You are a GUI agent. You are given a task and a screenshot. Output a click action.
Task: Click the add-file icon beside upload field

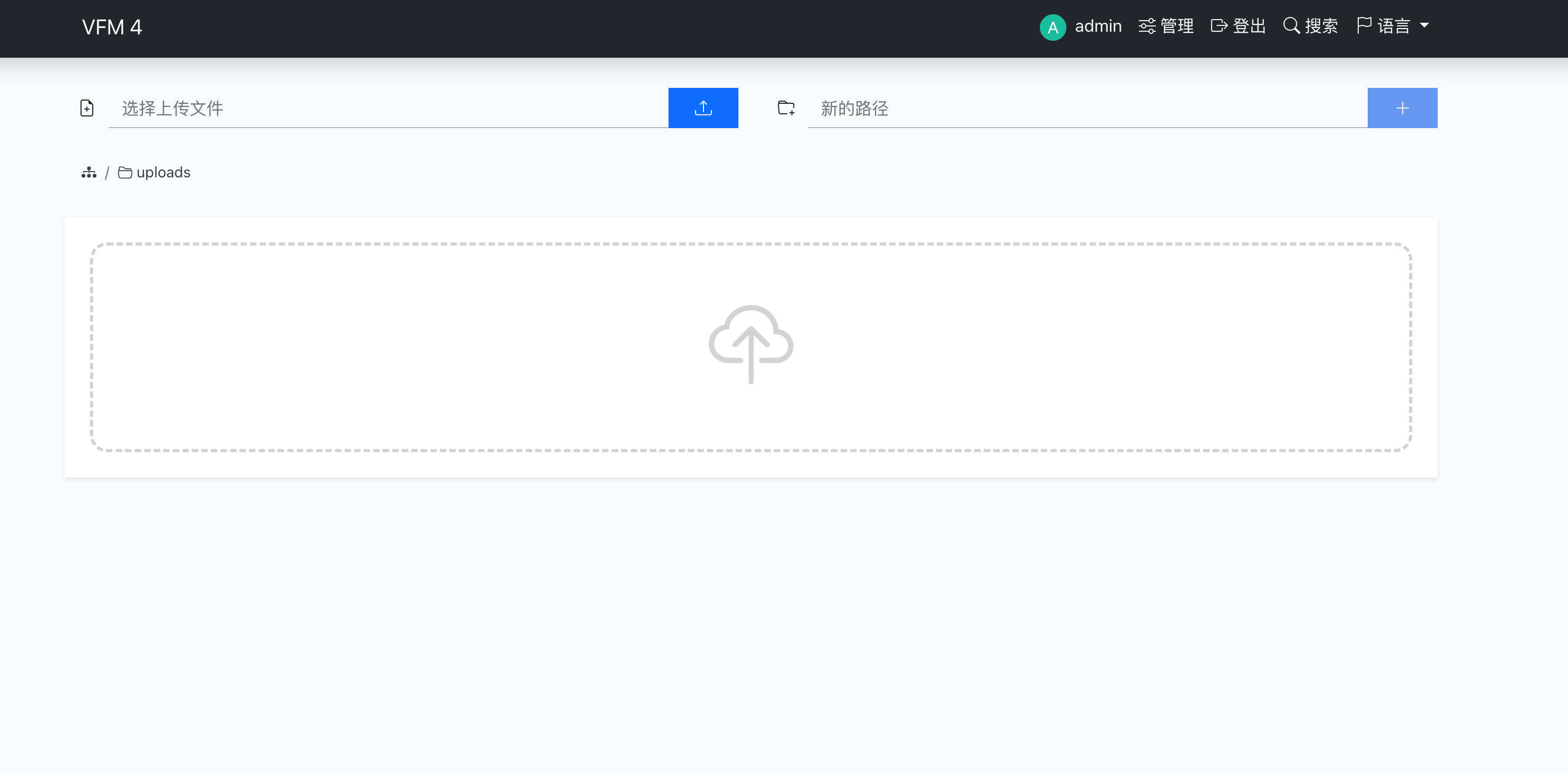87,109
